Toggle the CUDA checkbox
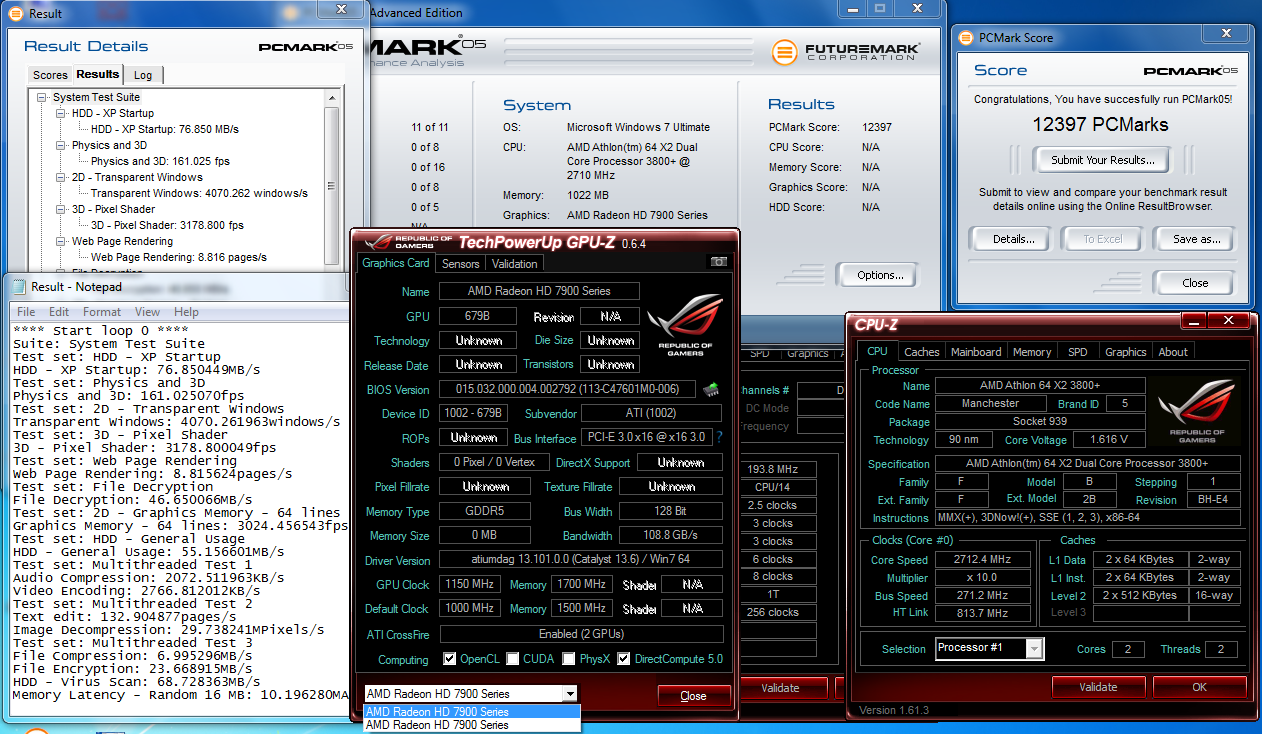The image size is (1262, 734). (x=513, y=659)
